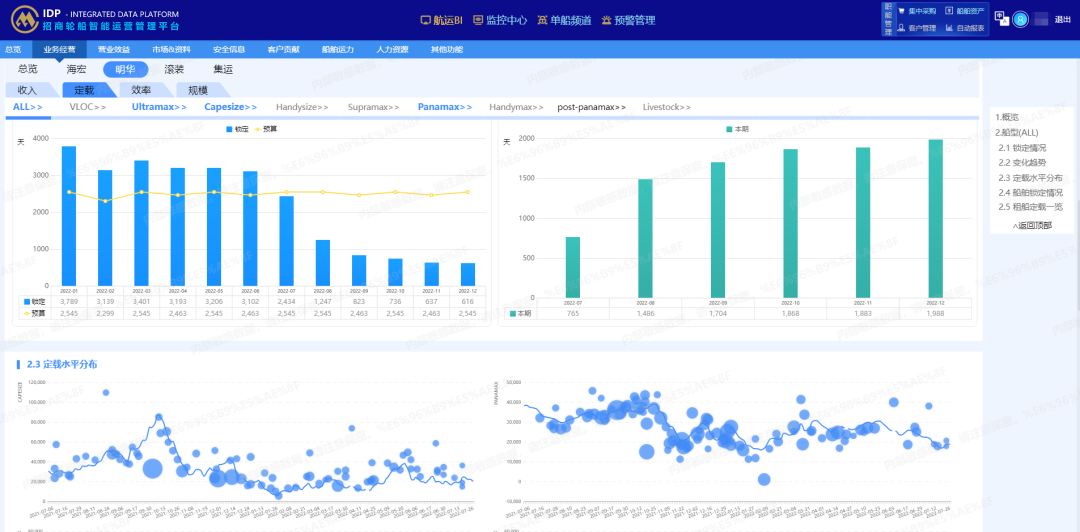Jump to 2.2 变化趋势 section
The image size is (1080, 532).
pos(1022,163)
